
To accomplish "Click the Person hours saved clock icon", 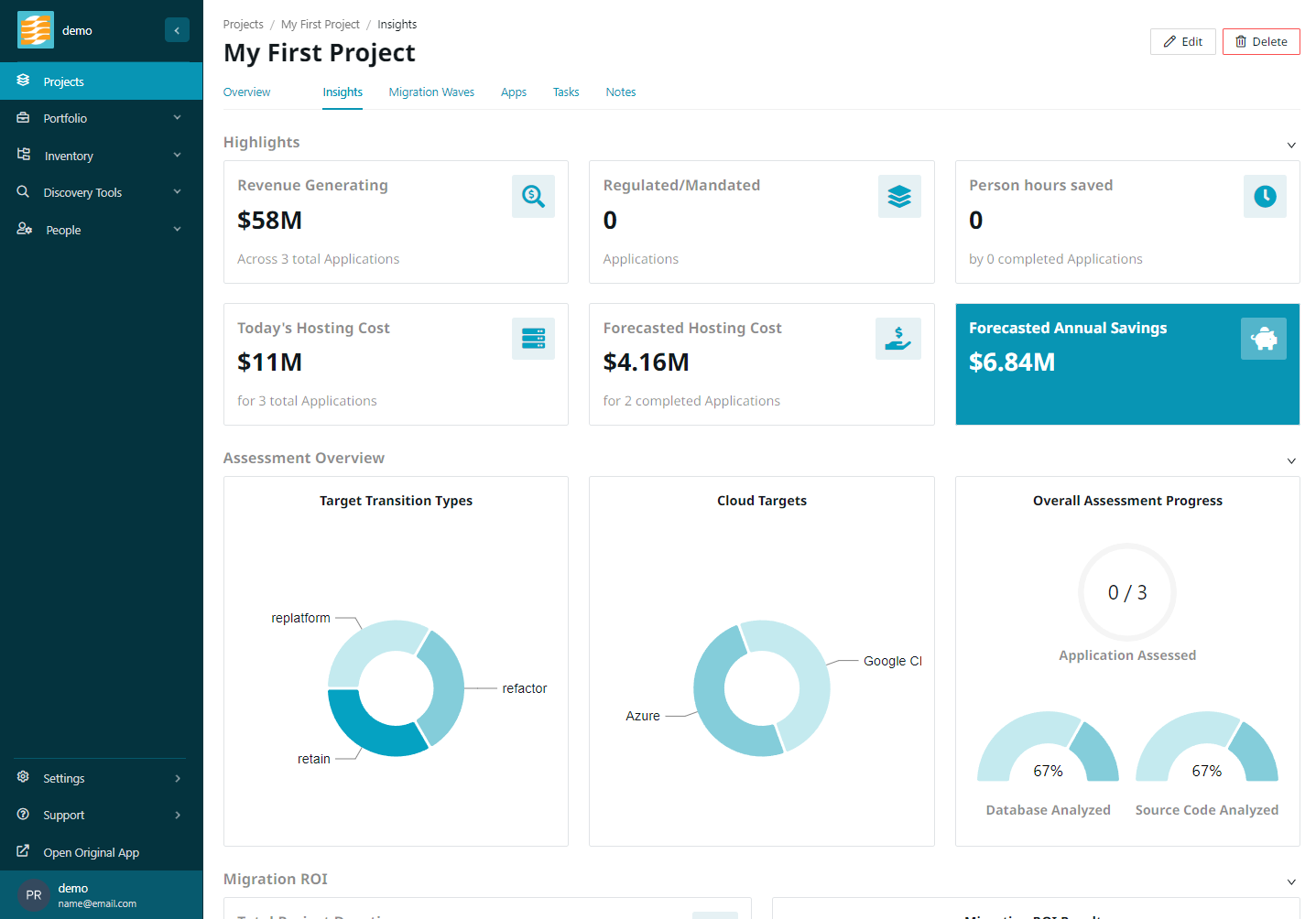I will 1264,197.
